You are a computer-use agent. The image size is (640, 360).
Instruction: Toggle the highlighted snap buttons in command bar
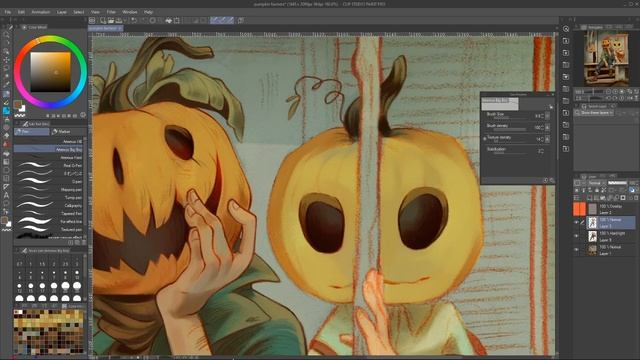(222, 20)
